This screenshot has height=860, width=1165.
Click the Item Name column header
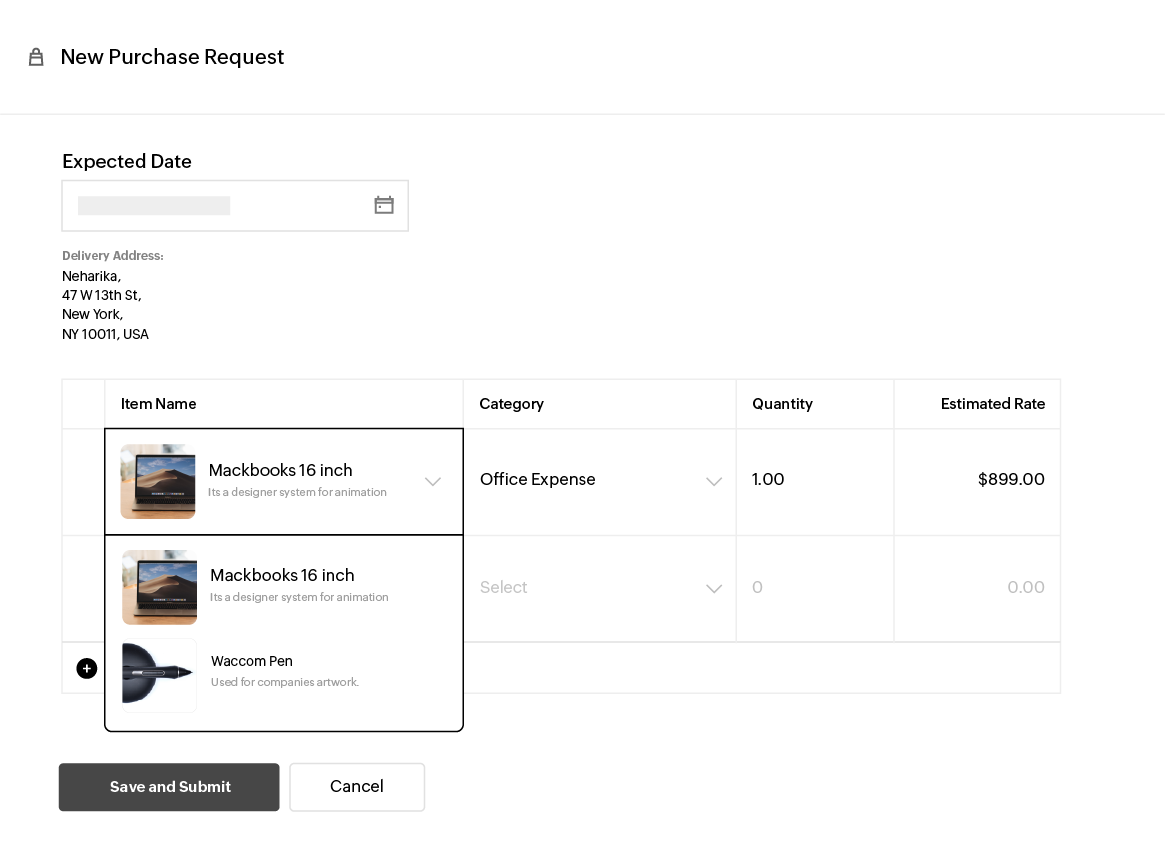[158, 404]
